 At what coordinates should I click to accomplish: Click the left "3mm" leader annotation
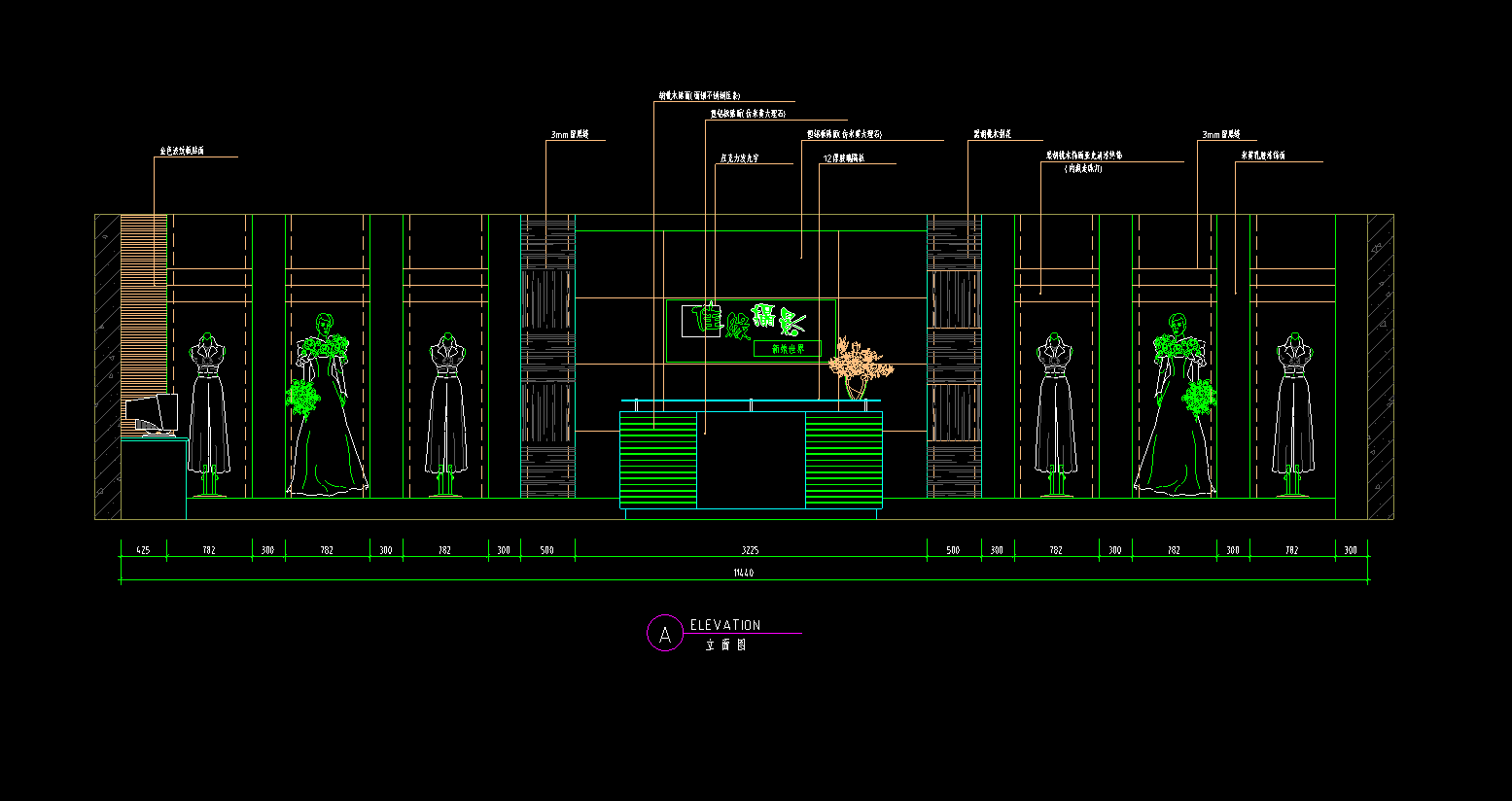click(x=570, y=135)
